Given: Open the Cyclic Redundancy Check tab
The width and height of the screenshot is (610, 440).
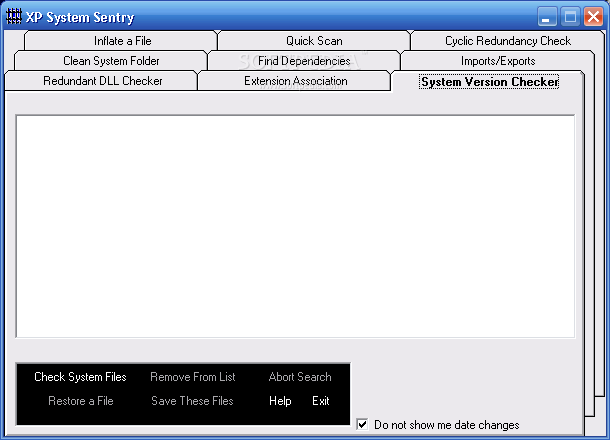Looking at the screenshot, I should (508, 41).
